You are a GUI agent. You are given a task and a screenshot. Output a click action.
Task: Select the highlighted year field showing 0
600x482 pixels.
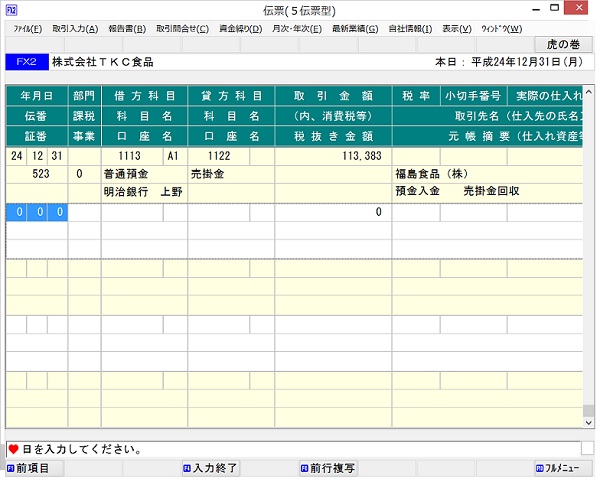coord(16,212)
